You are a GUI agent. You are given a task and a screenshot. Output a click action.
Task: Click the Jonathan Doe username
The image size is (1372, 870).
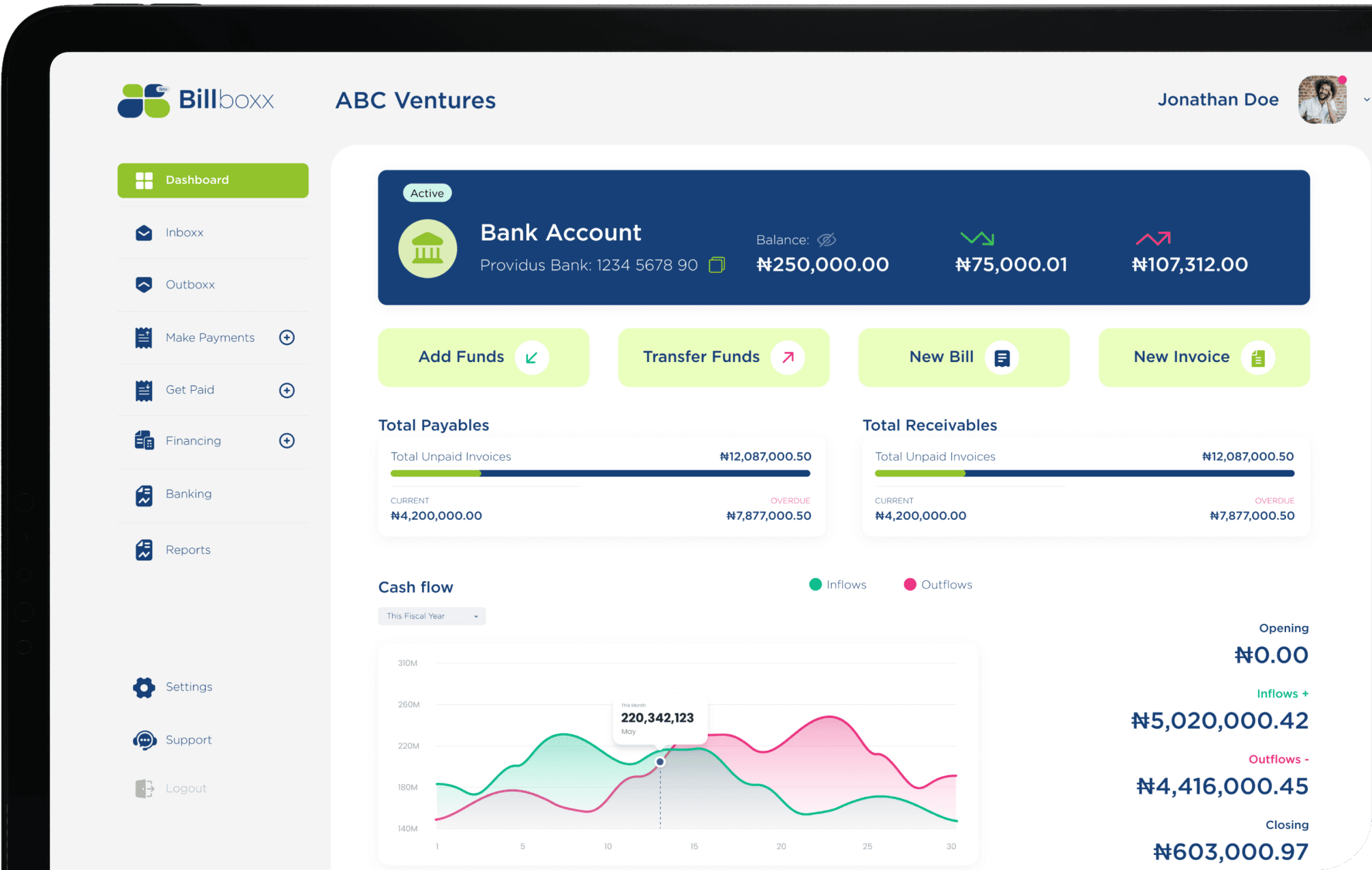point(1218,100)
